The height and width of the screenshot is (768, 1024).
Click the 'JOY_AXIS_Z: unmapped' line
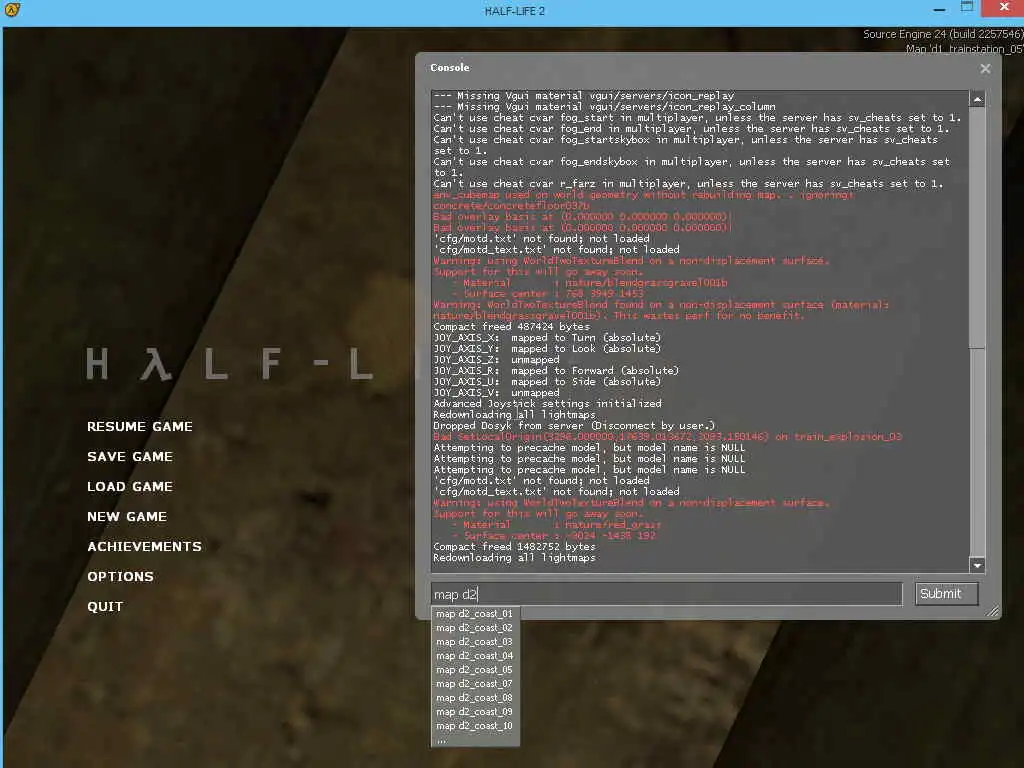pos(496,359)
